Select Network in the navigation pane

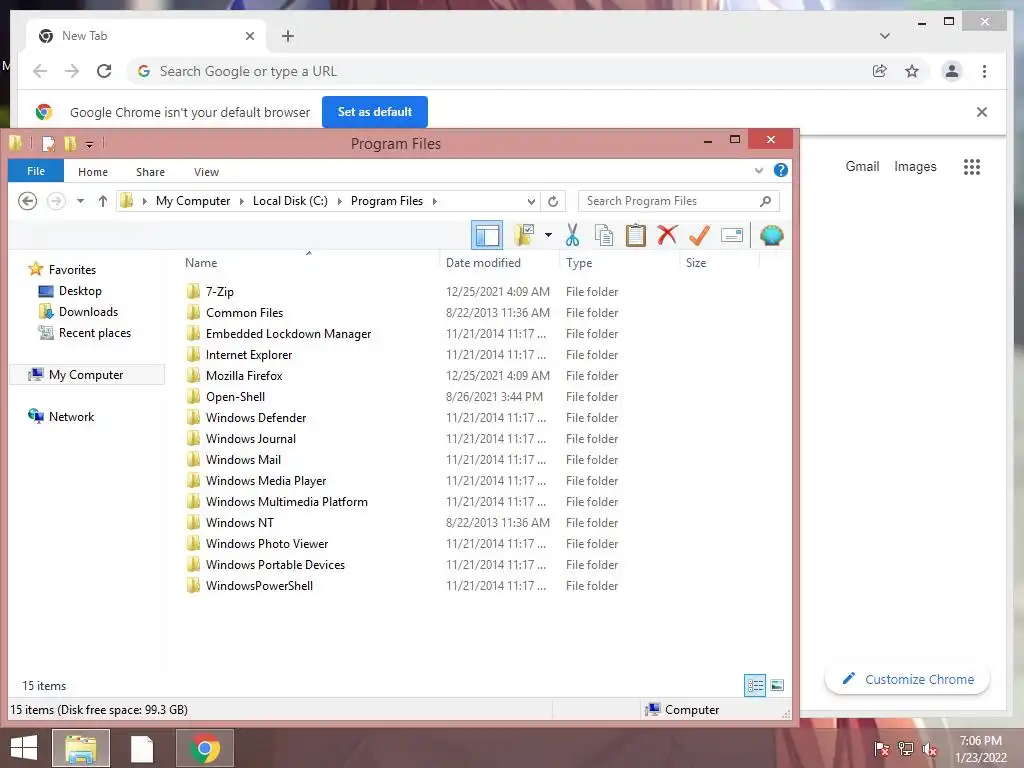[x=62, y=417]
